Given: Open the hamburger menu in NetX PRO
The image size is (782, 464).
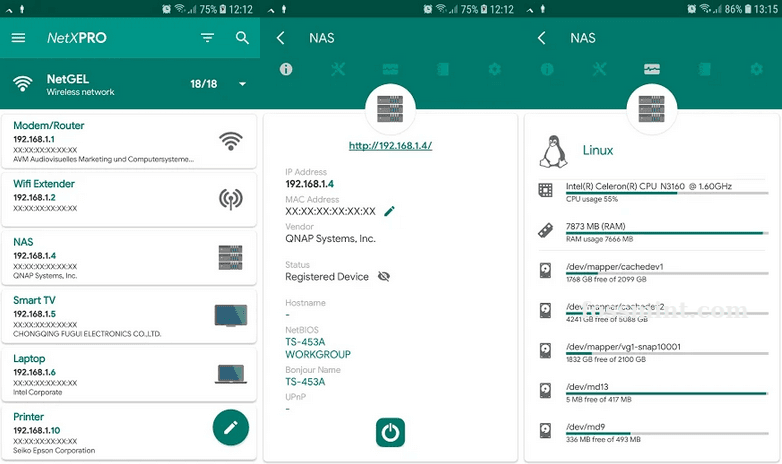Looking at the screenshot, I should [x=18, y=38].
